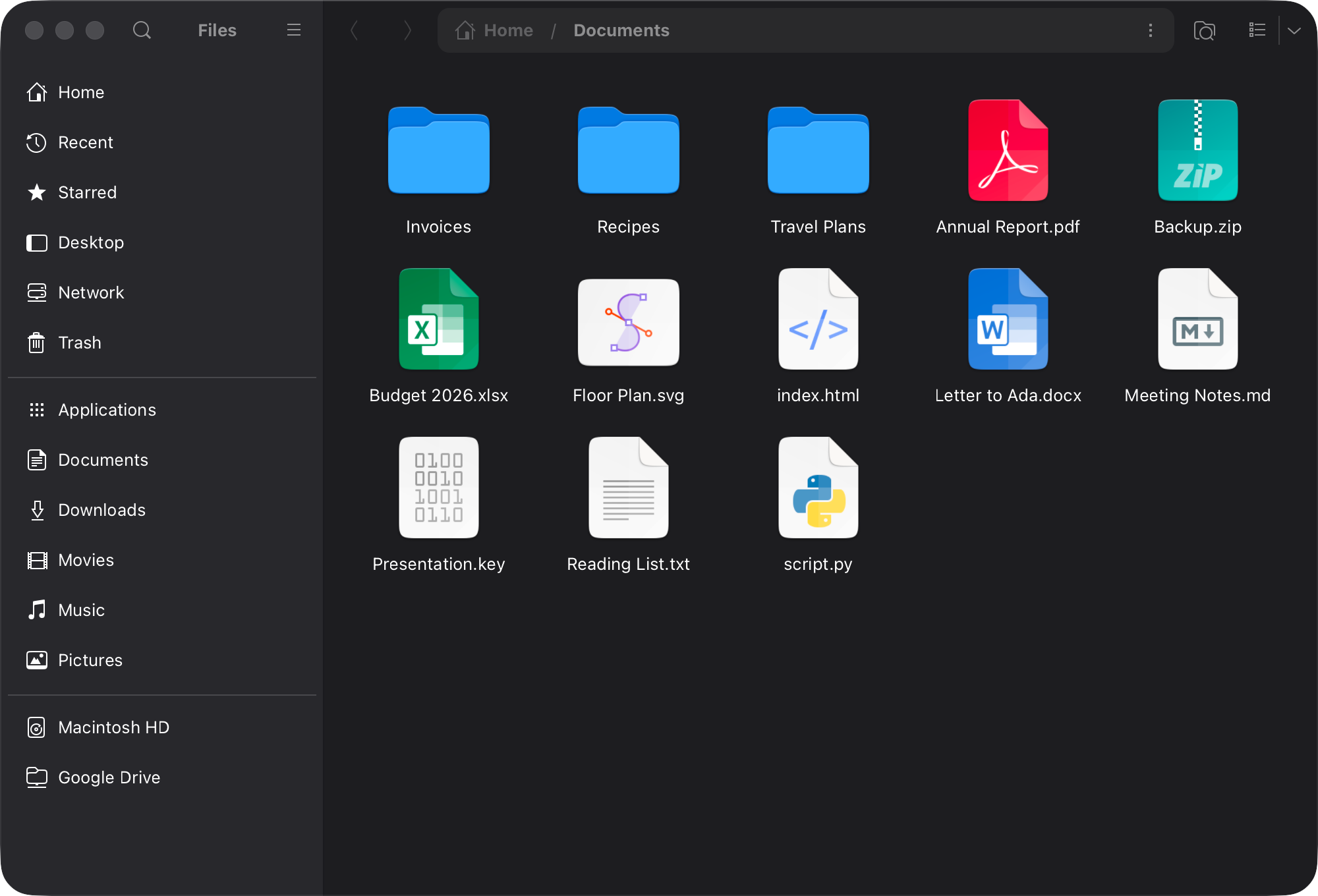
Task: Open Music in the sidebar
Action: coord(162,610)
